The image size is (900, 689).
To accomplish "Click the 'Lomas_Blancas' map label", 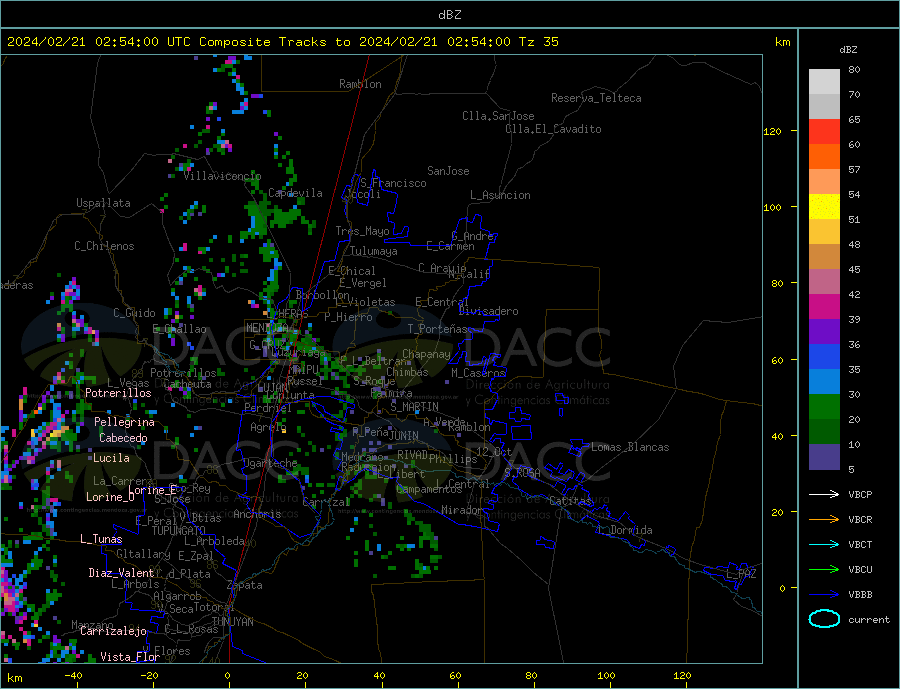I will coord(630,447).
